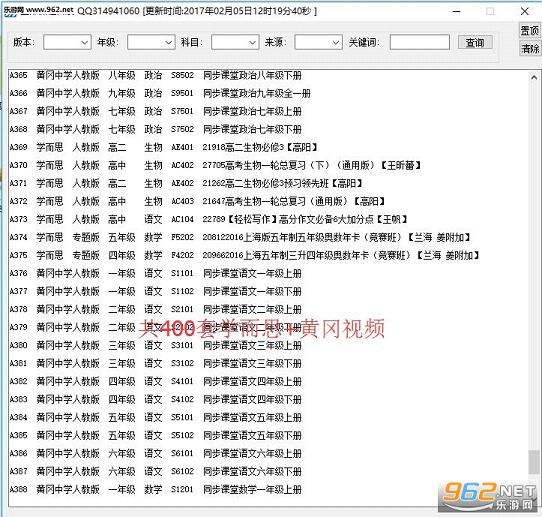Select row A375 三升四年级奥数年卡
This screenshot has height=517, width=542.
point(245,255)
